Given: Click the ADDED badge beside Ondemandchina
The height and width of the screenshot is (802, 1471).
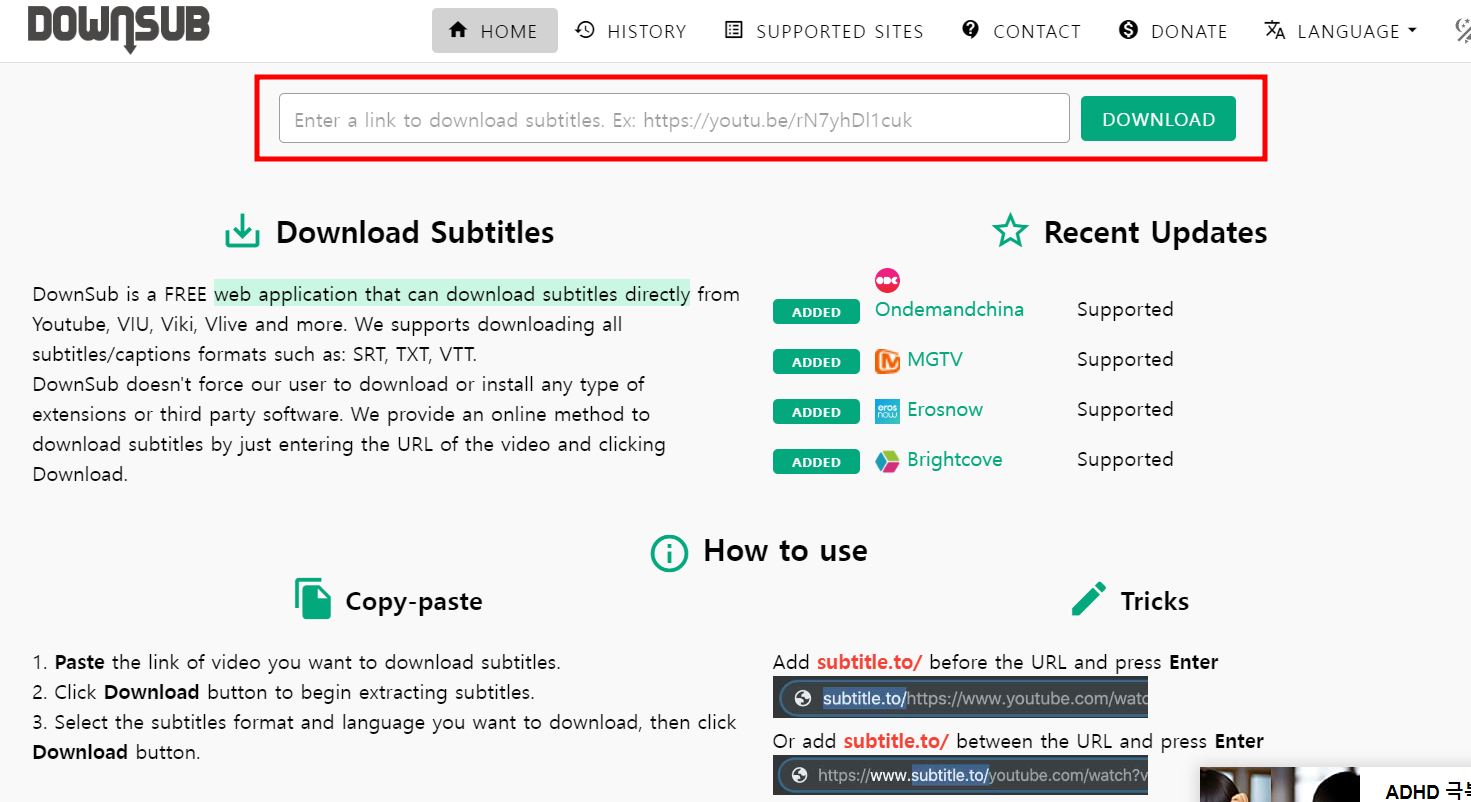Looking at the screenshot, I should click(816, 312).
